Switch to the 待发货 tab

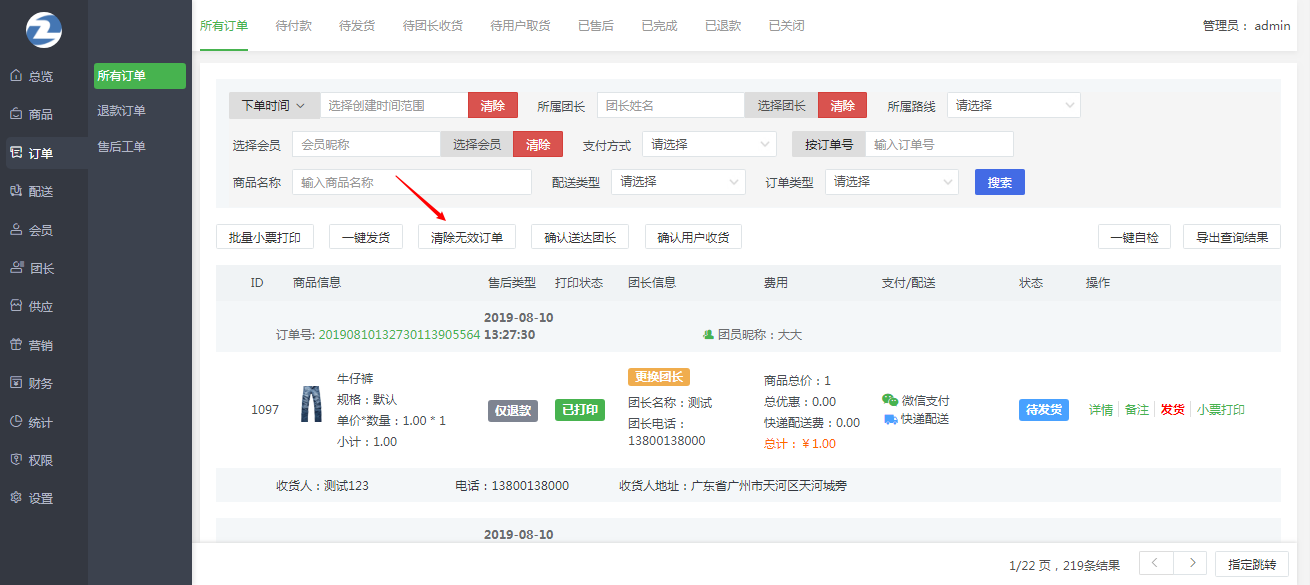point(357,26)
